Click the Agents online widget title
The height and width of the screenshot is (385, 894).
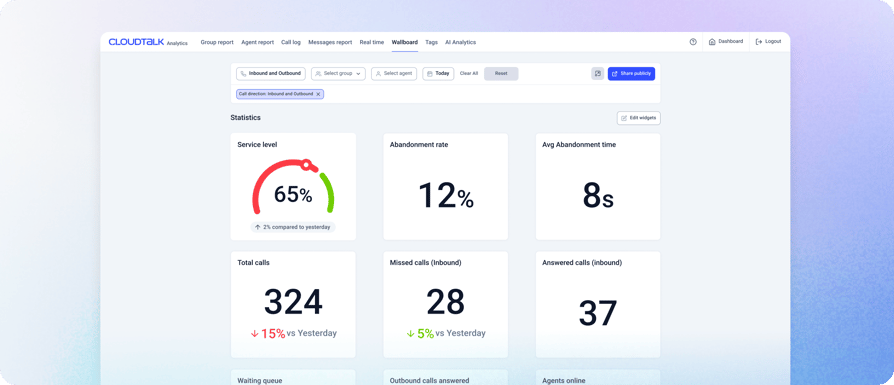pyautogui.click(x=564, y=380)
